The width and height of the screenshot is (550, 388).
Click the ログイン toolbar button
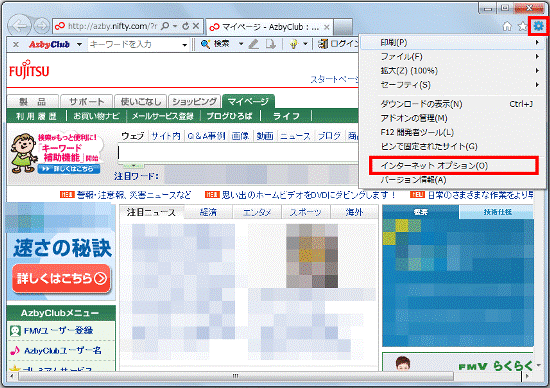click(337, 44)
